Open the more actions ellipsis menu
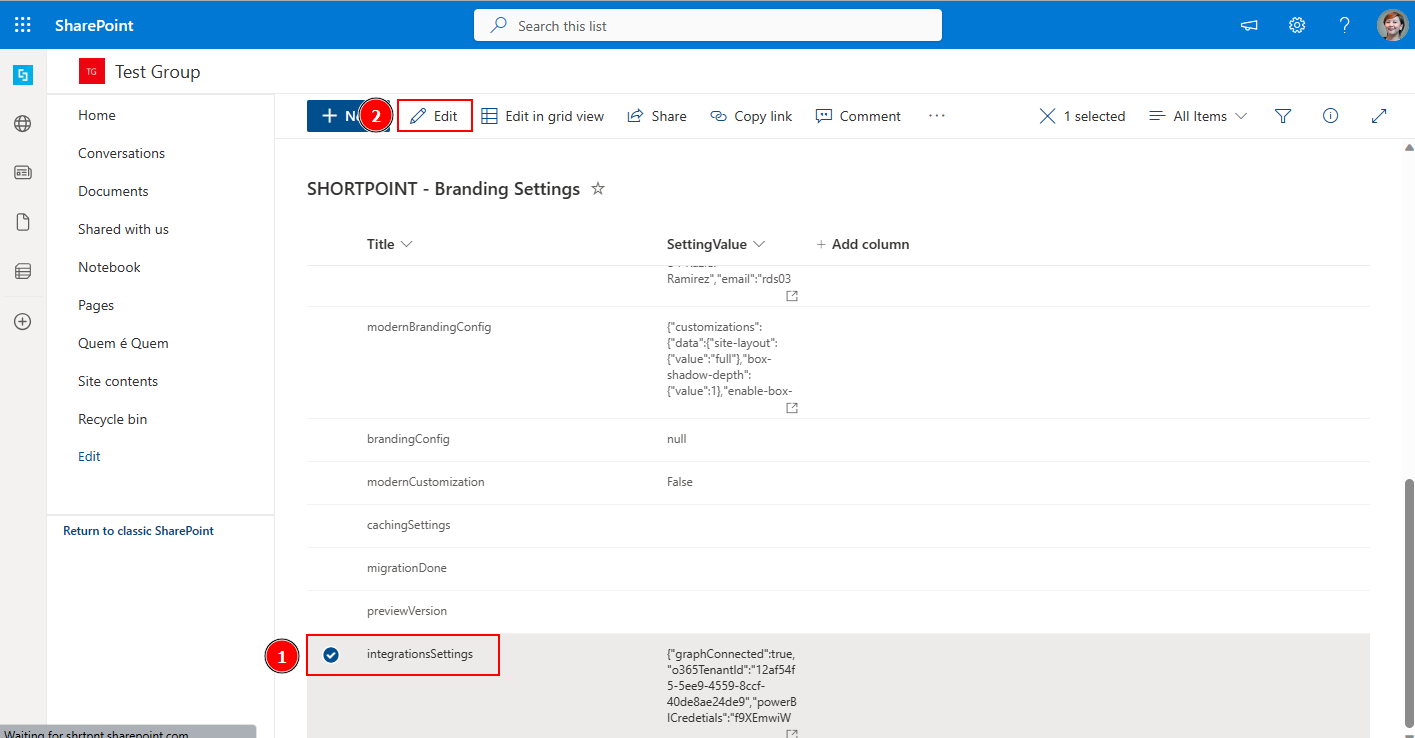 (936, 116)
